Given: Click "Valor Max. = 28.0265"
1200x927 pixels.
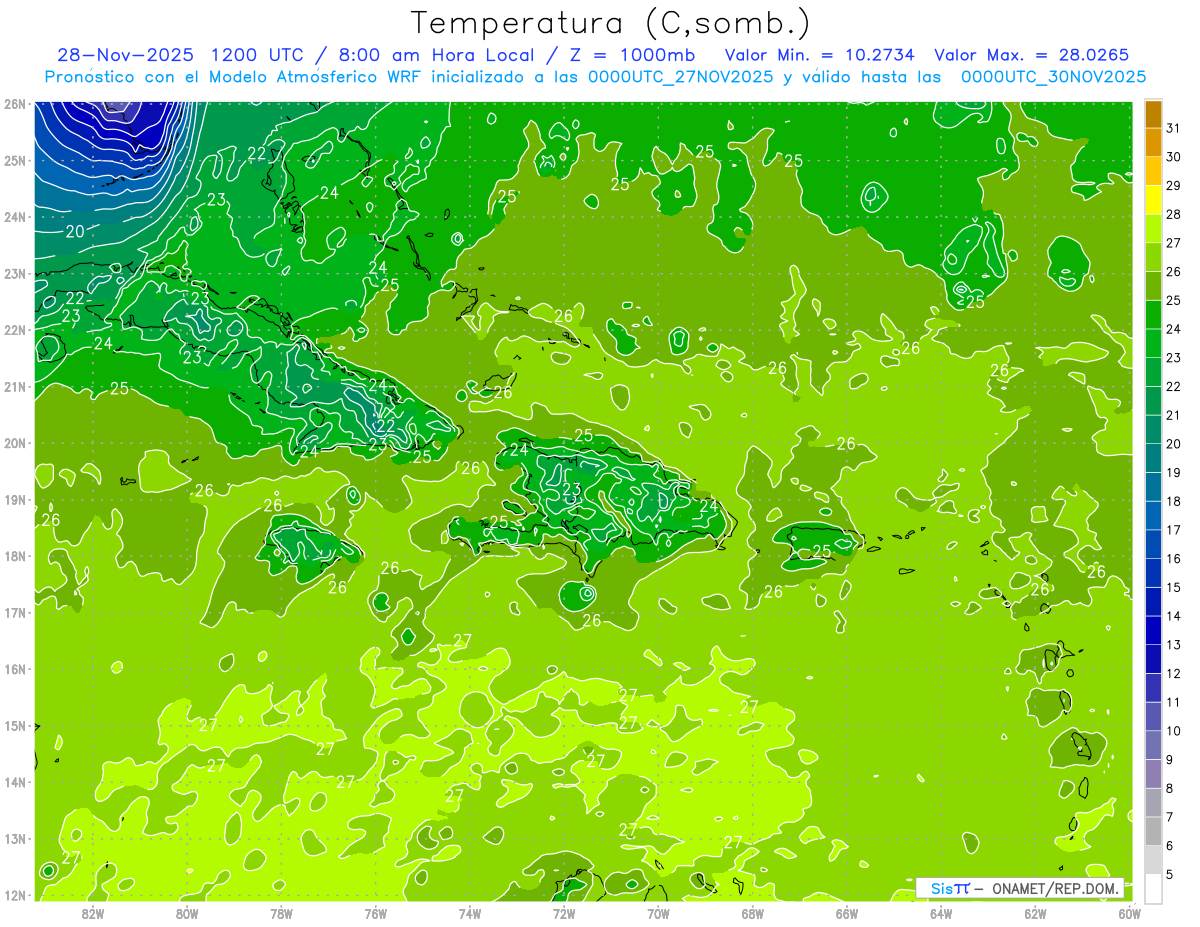Looking at the screenshot, I should (1032, 55).
